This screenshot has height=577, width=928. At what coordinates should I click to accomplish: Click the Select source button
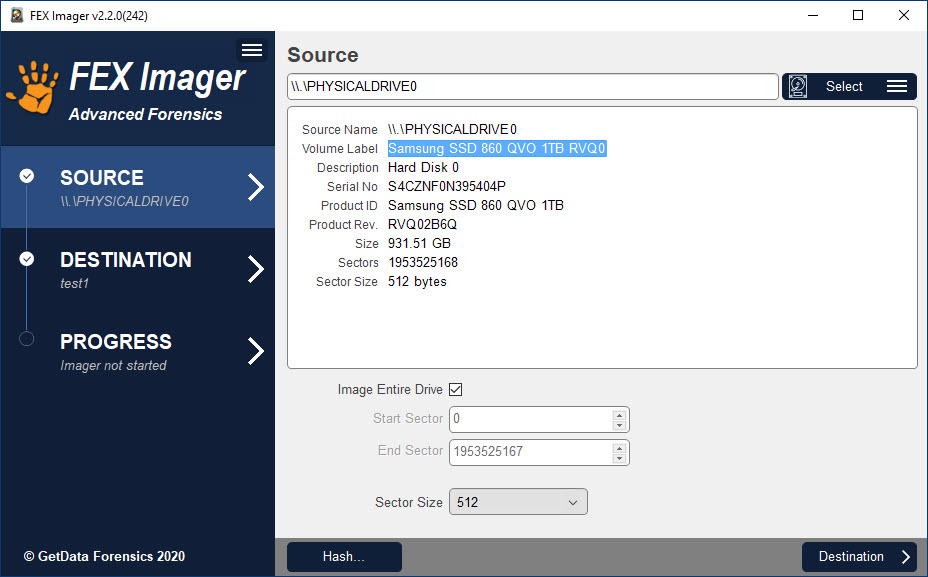pyautogui.click(x=849, y=86)
